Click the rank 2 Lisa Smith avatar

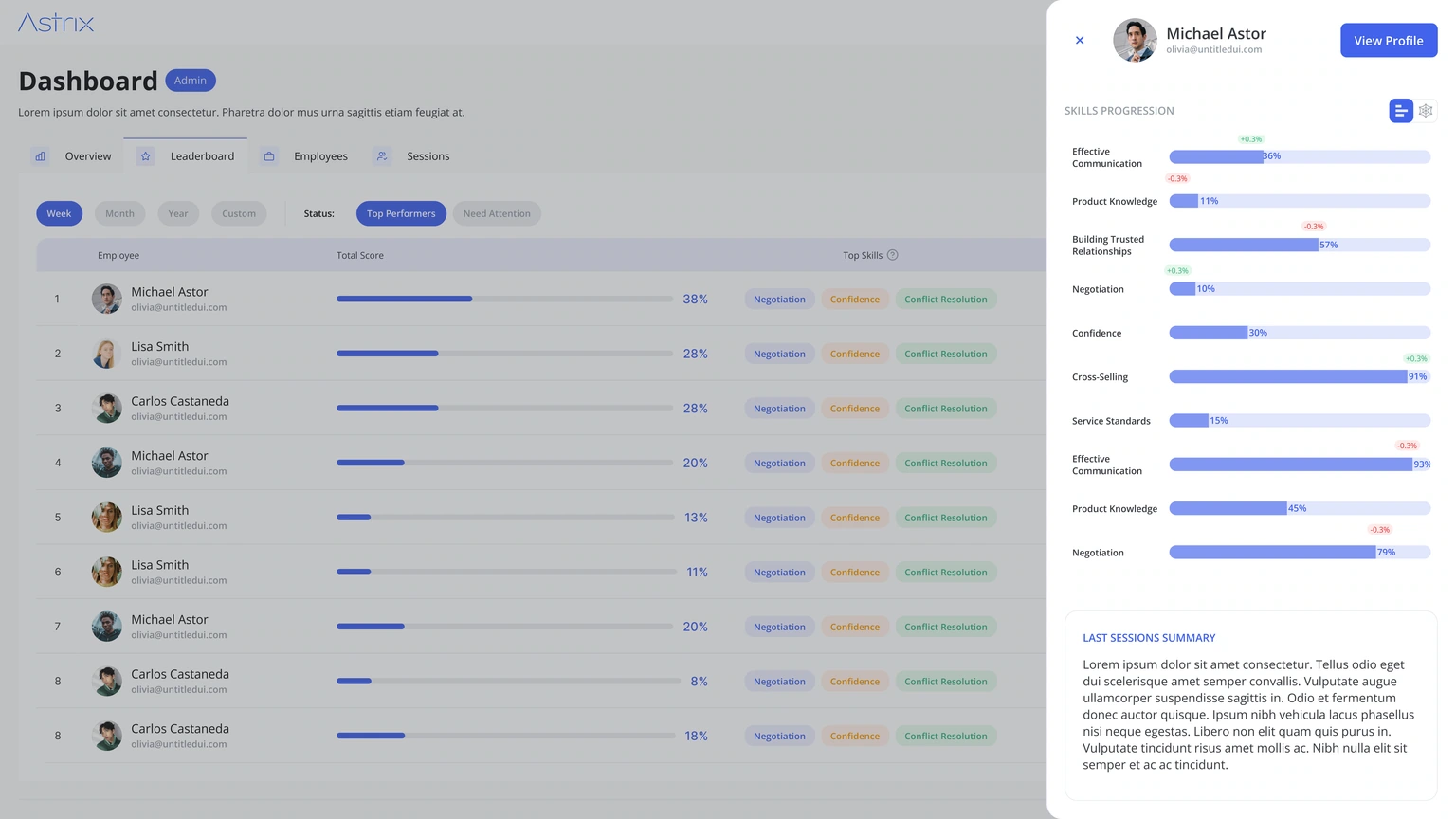106,354
